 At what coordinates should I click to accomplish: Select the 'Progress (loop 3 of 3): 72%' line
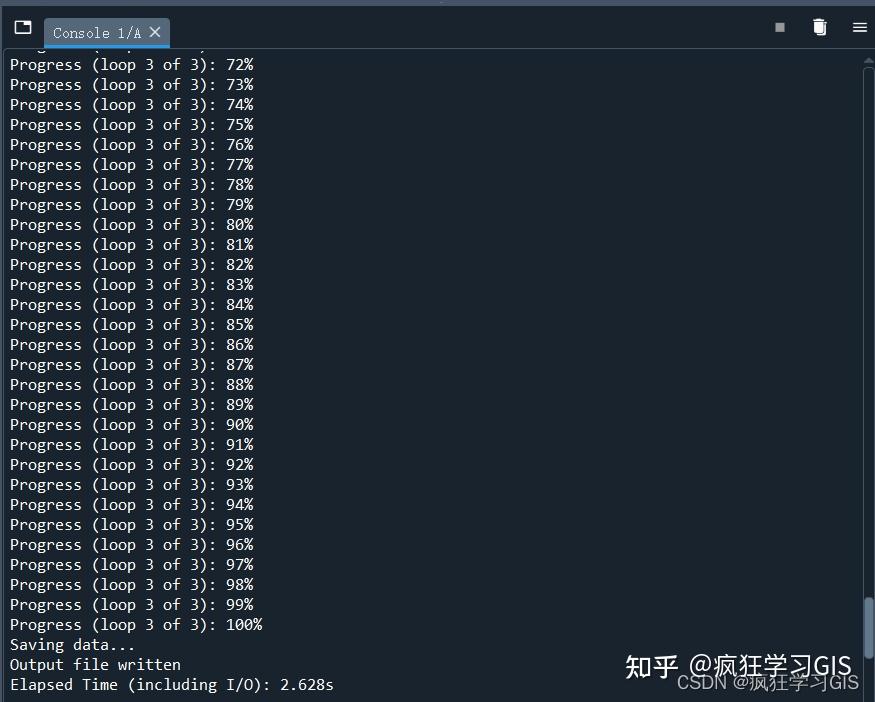click(130, 64)
